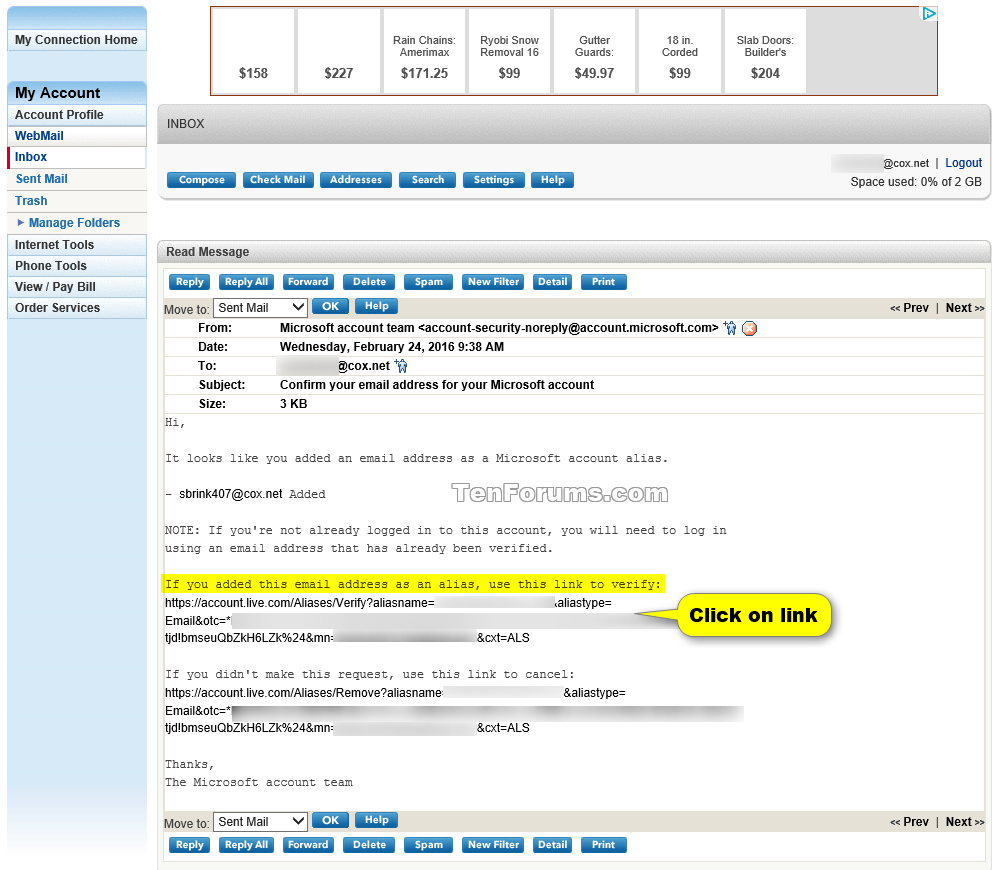Open the Inbox folder in sidebar
Image resolution: width=1001 pixels, height=870 pixels.
tap(77, 157)
